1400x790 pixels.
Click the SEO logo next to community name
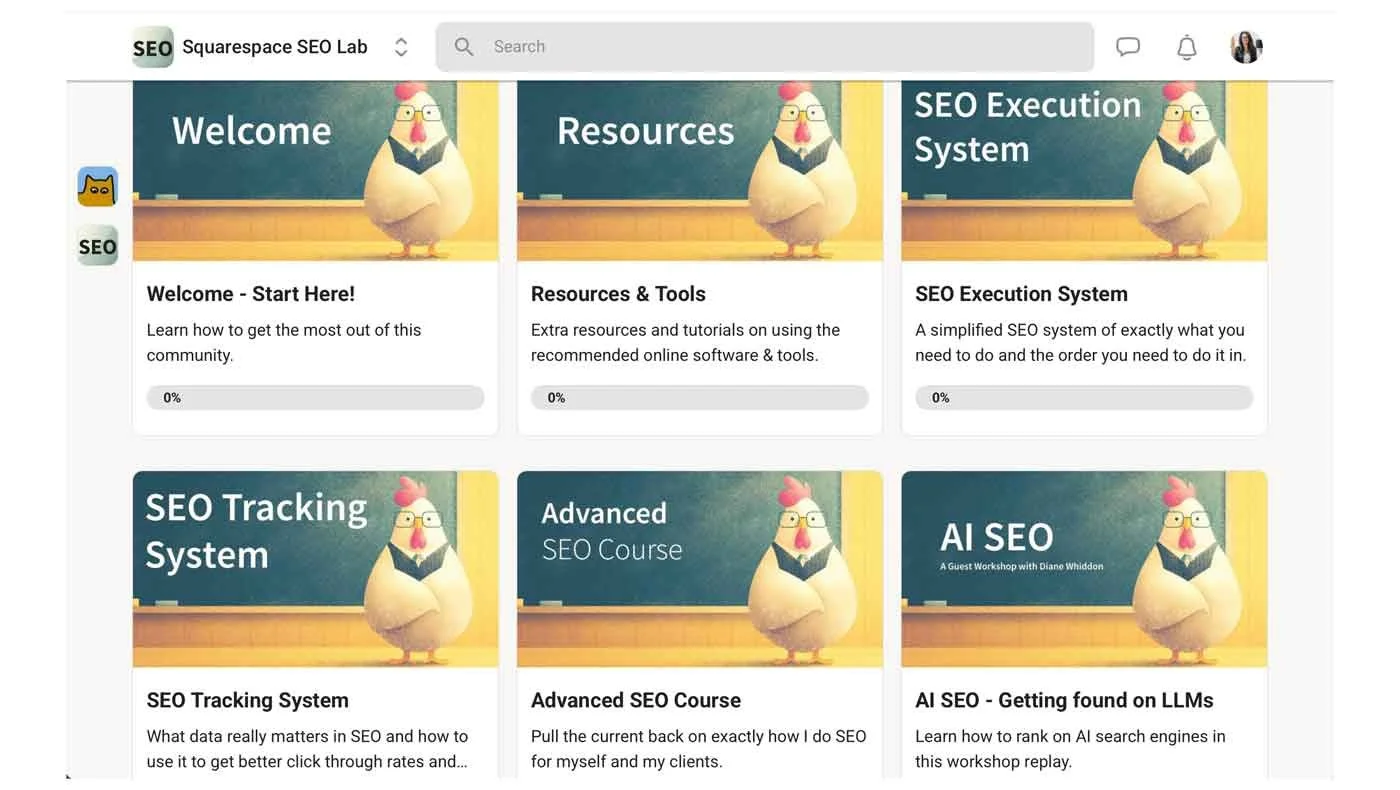pyautogui.click(x=152, y=46)
